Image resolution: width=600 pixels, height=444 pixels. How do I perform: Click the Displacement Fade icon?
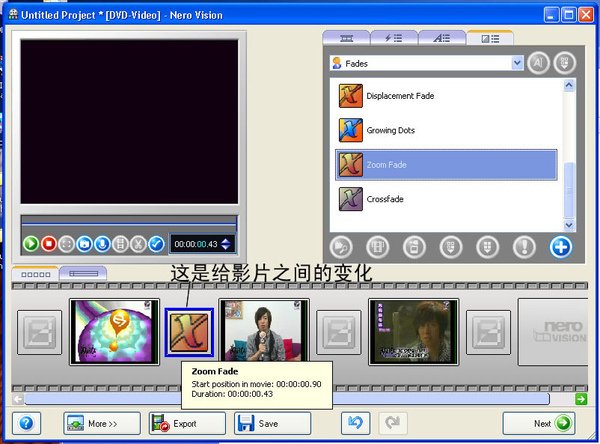pos(351,96)
